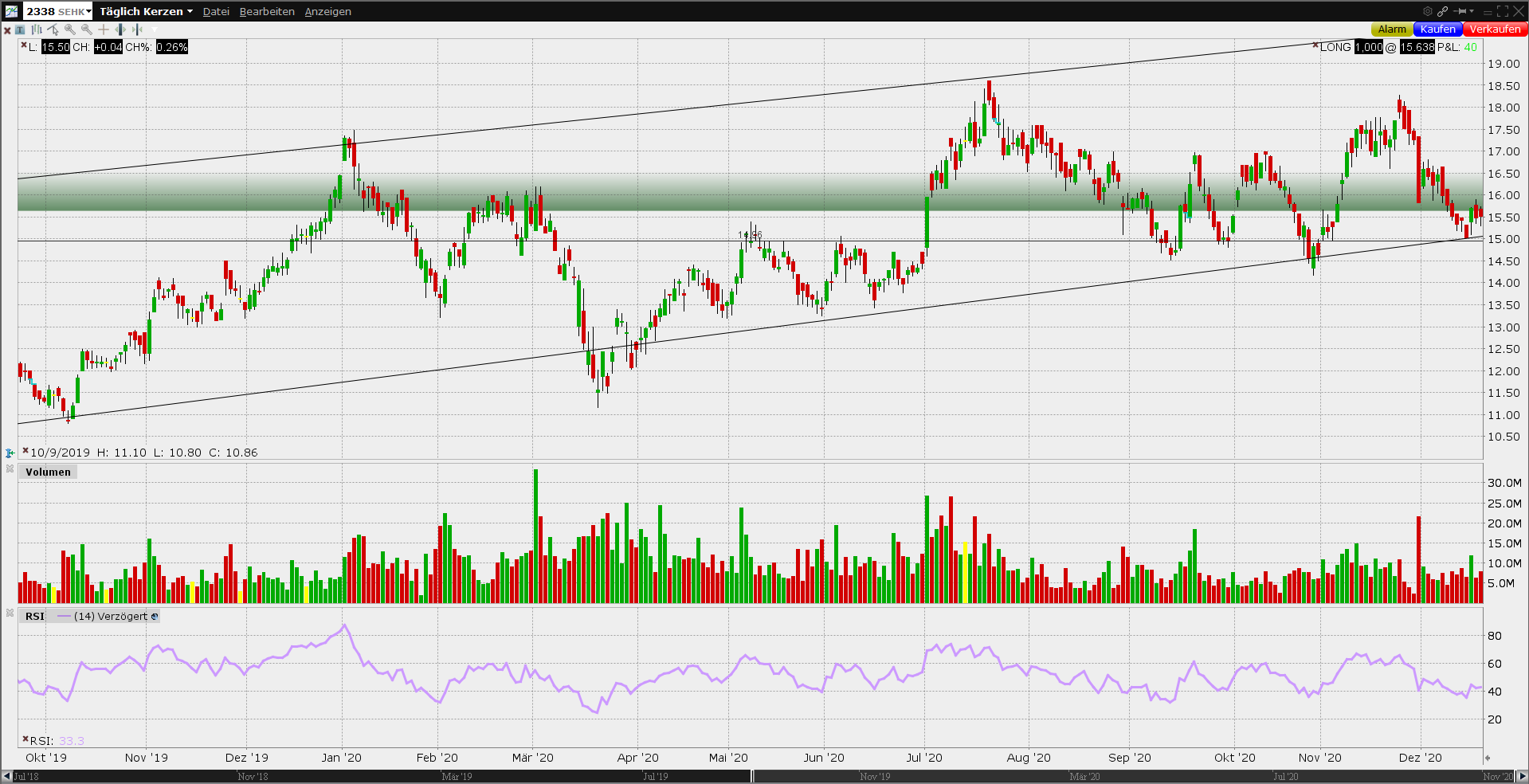
Task: Open the Anzeigen menu
Action: pos(327,11)
